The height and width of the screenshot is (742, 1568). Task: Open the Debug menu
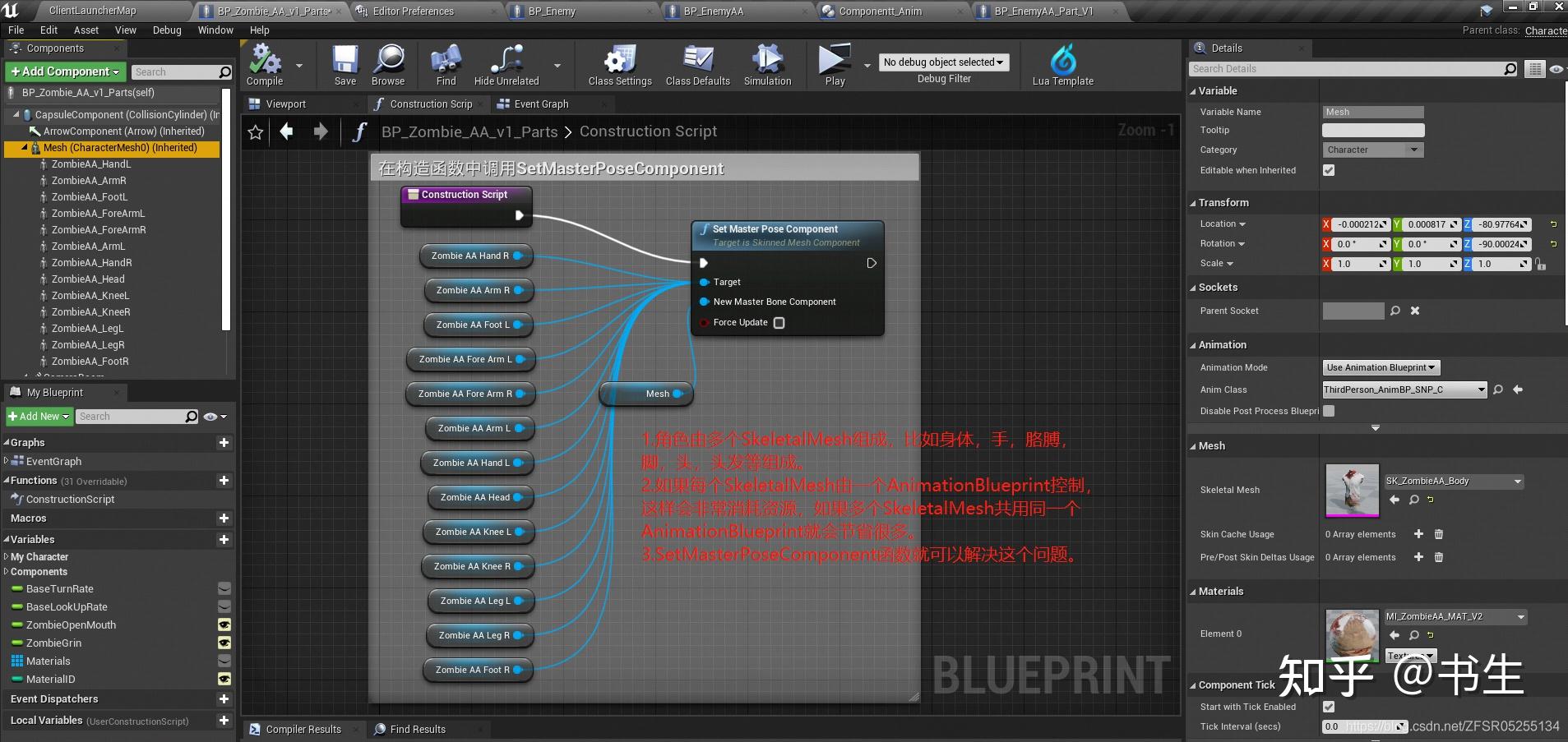coord(166,30)
